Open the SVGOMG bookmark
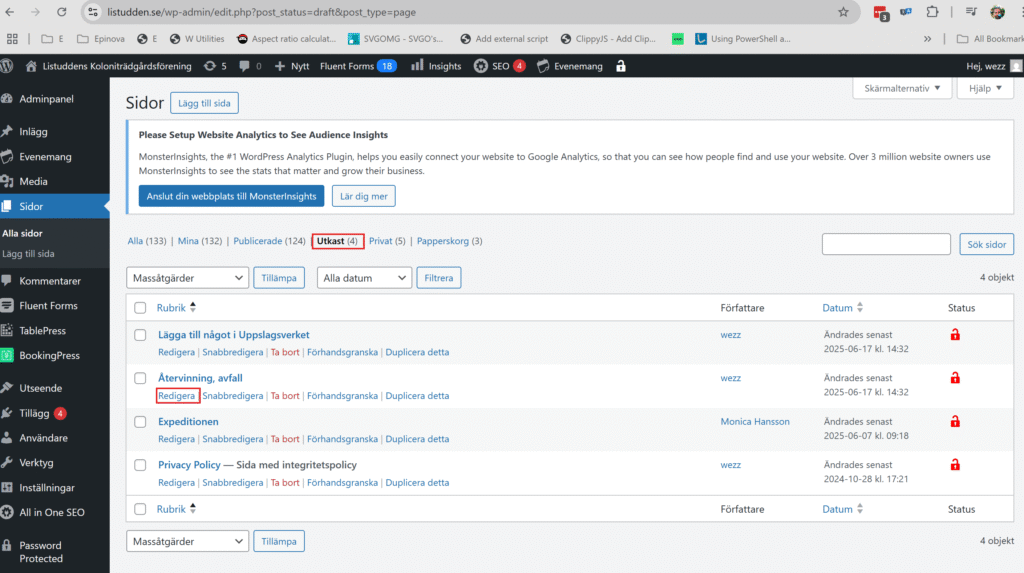Screen dimensions: 1024x573 (x=396, y=39)
